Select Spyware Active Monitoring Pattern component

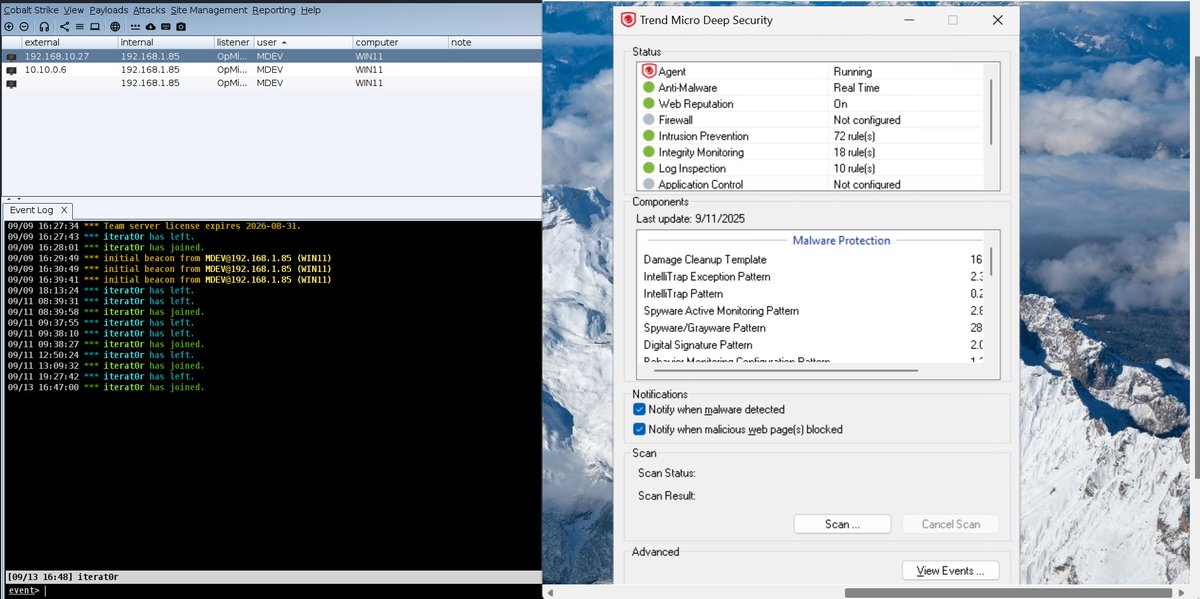click(x=721, y=311)
